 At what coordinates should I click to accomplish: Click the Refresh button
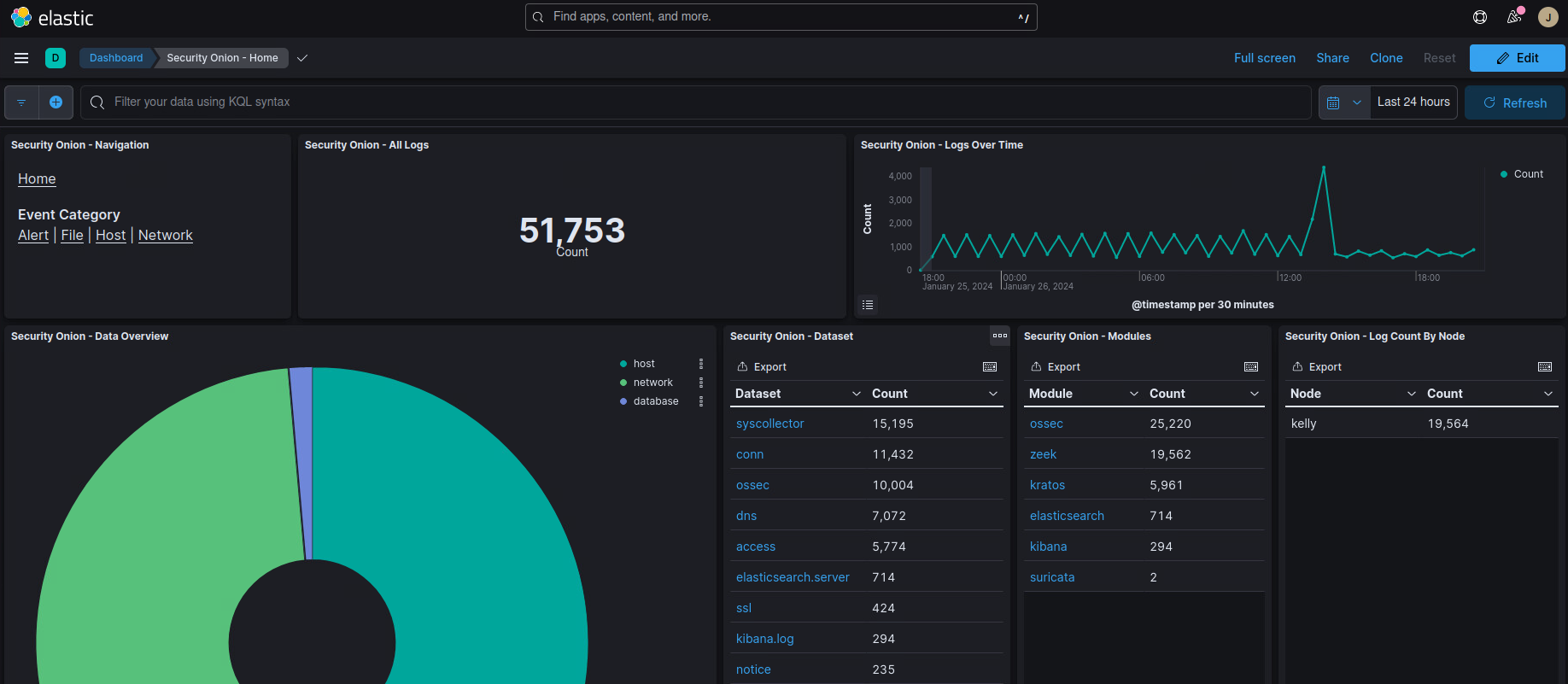tap(1515, 102)
